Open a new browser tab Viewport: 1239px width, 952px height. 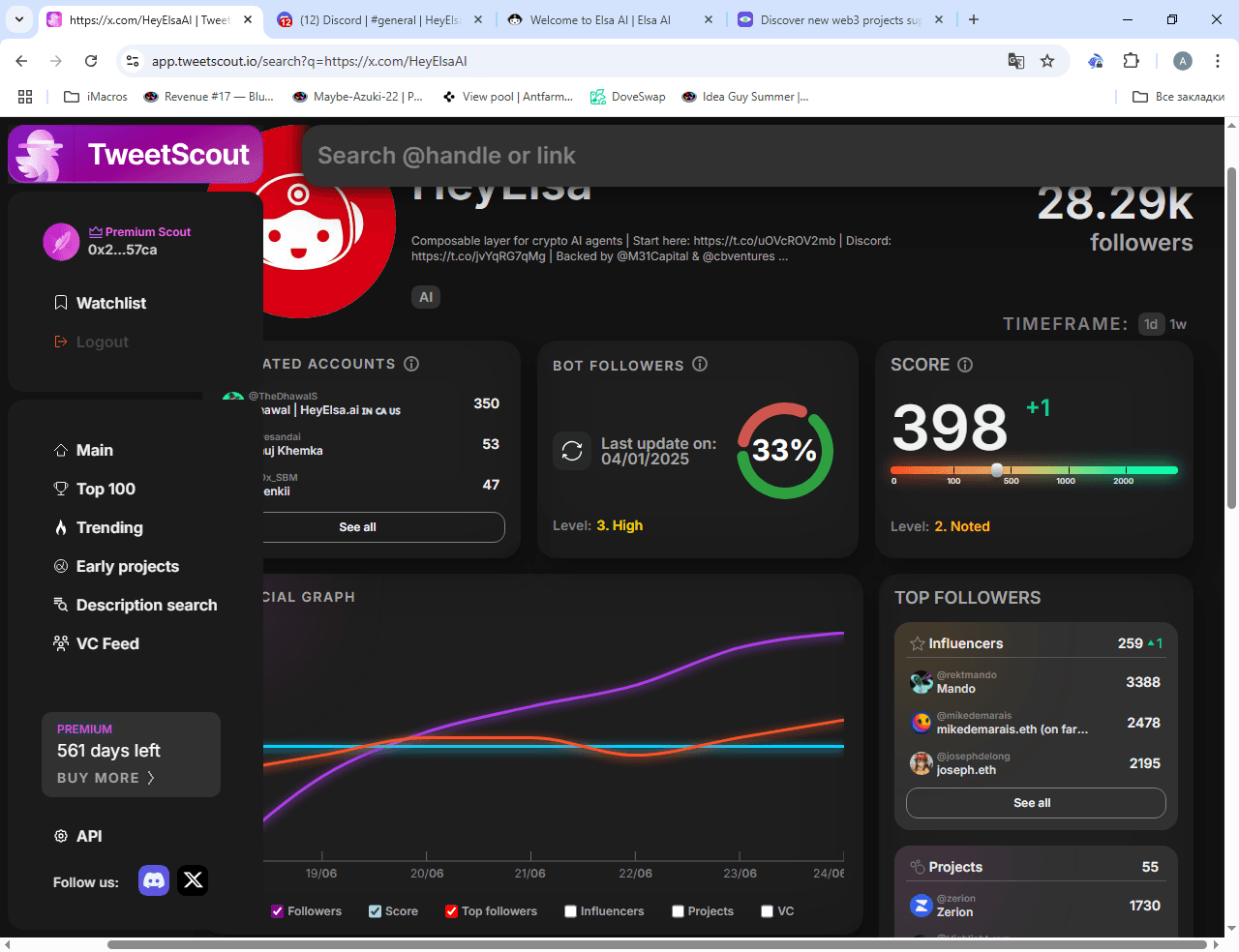point(974,19)
